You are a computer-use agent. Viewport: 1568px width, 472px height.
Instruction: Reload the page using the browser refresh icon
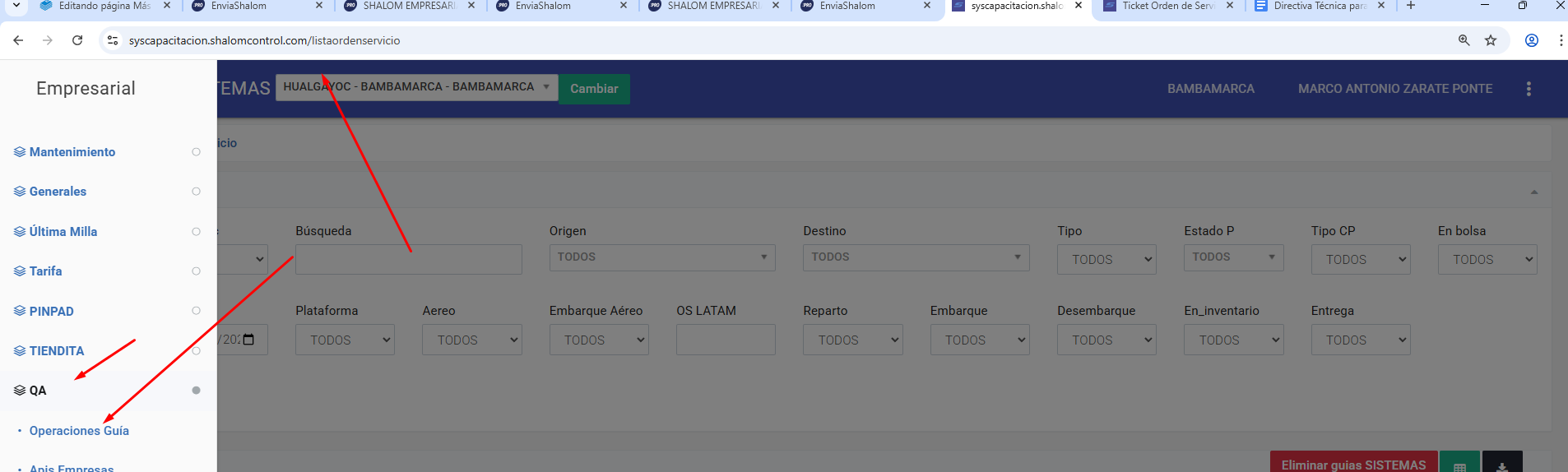pos(77,40)
